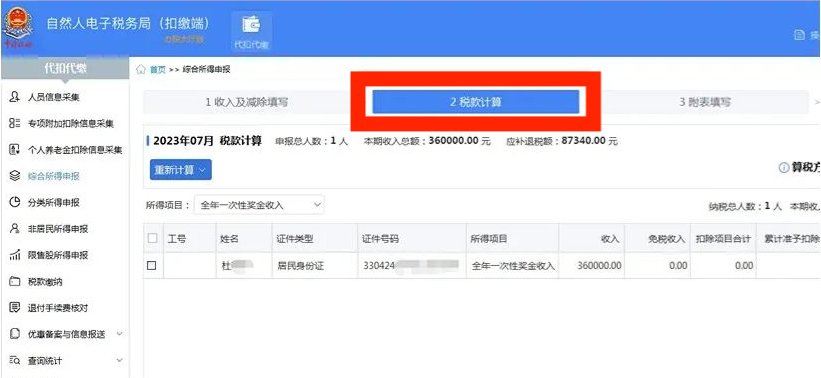Switch to step 3 附表填写
Screen dimensions: 821x378
705,103
